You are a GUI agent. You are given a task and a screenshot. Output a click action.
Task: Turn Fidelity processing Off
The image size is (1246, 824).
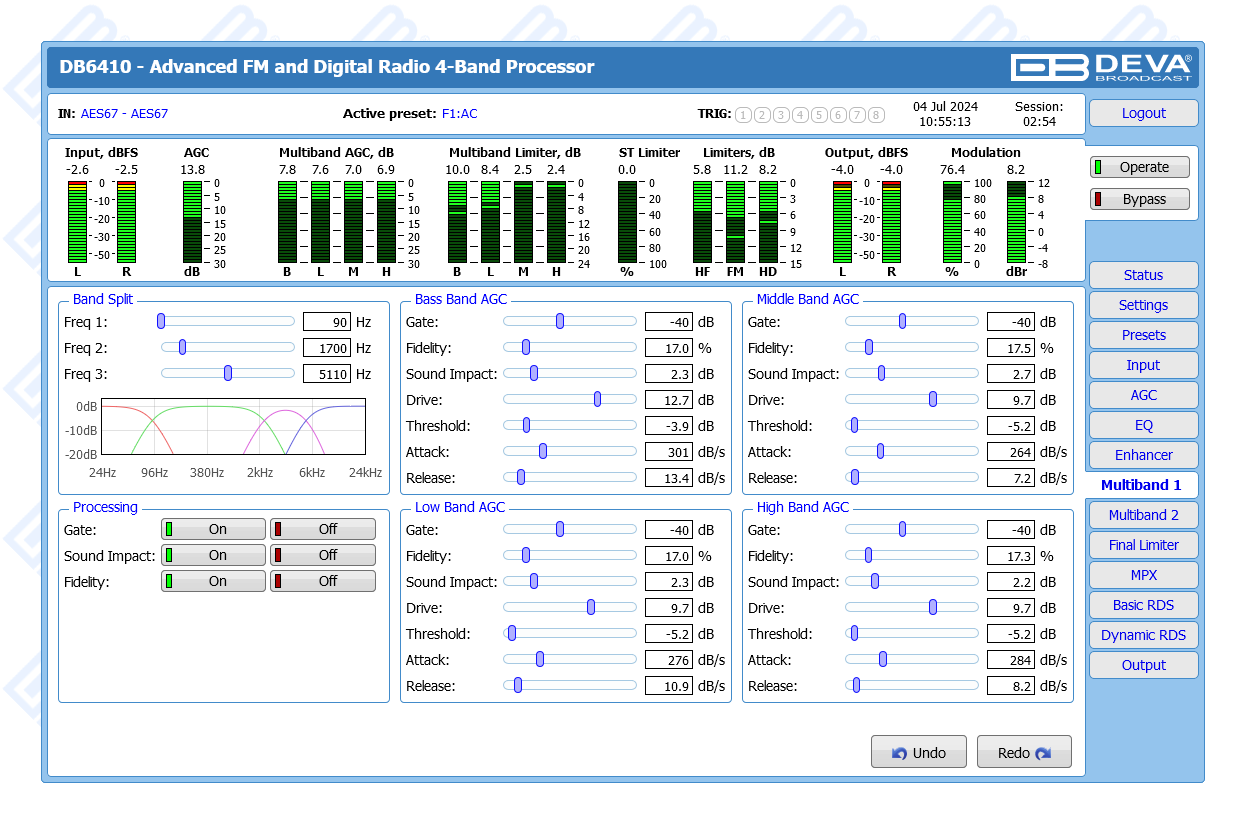[323, 581]
